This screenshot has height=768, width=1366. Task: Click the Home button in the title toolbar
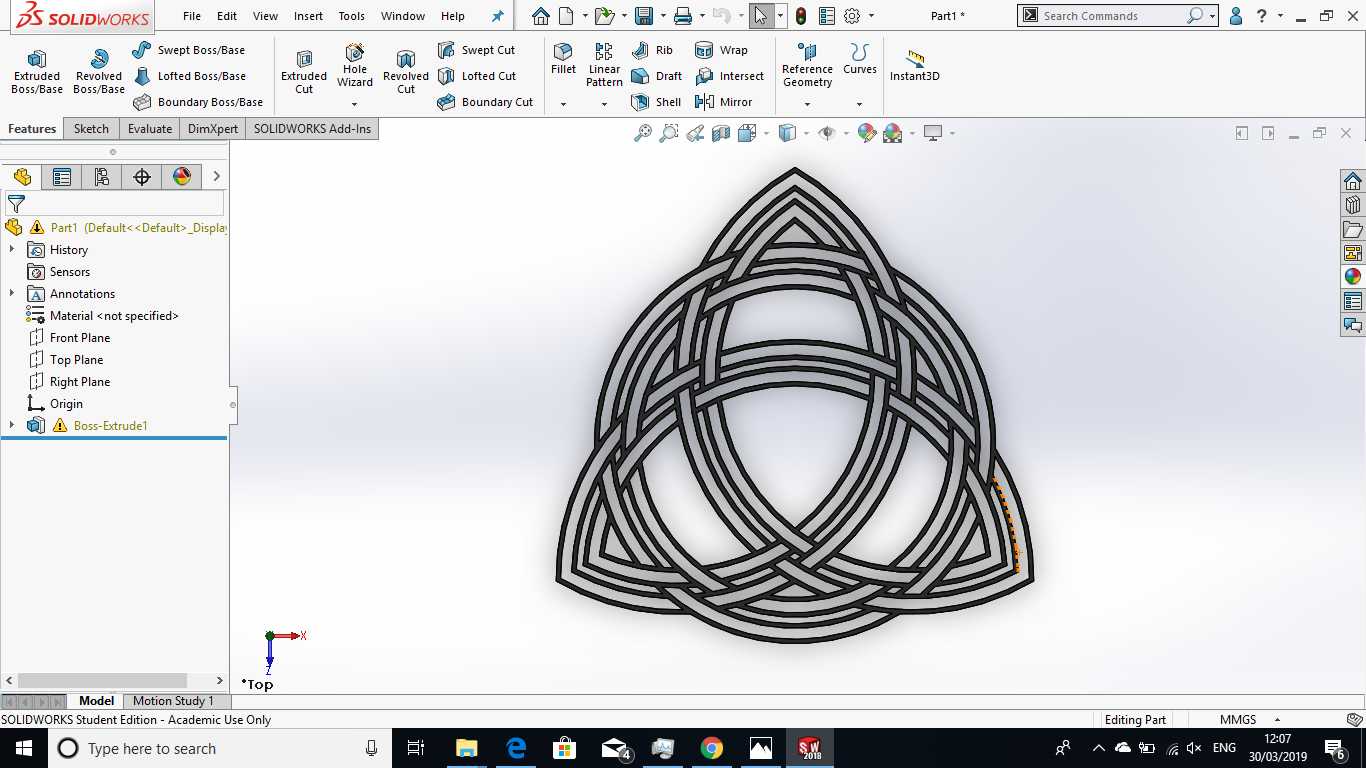[541, 16]
